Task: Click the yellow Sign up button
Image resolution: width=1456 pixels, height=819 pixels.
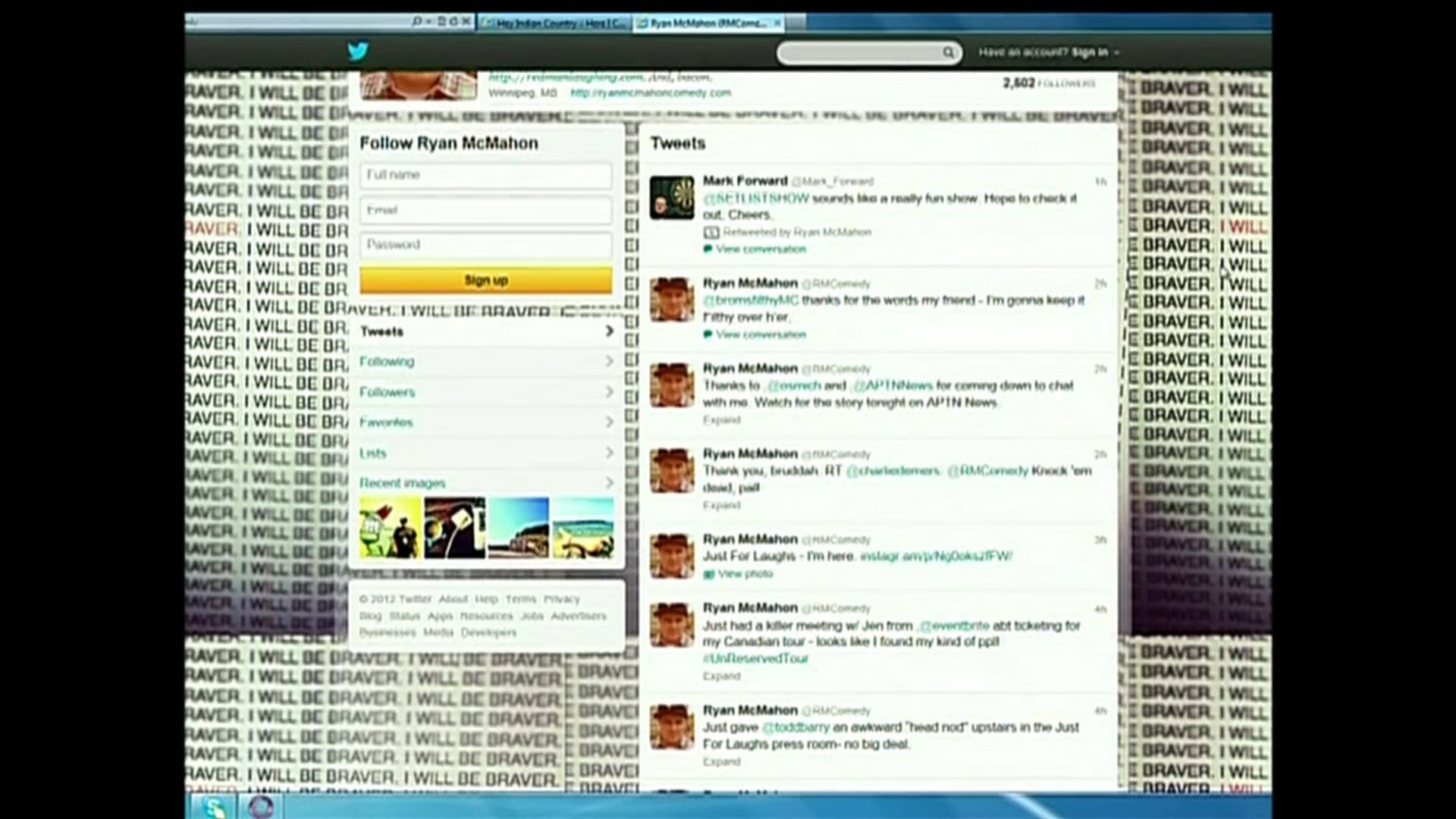Action: click(x=485, y=280)
